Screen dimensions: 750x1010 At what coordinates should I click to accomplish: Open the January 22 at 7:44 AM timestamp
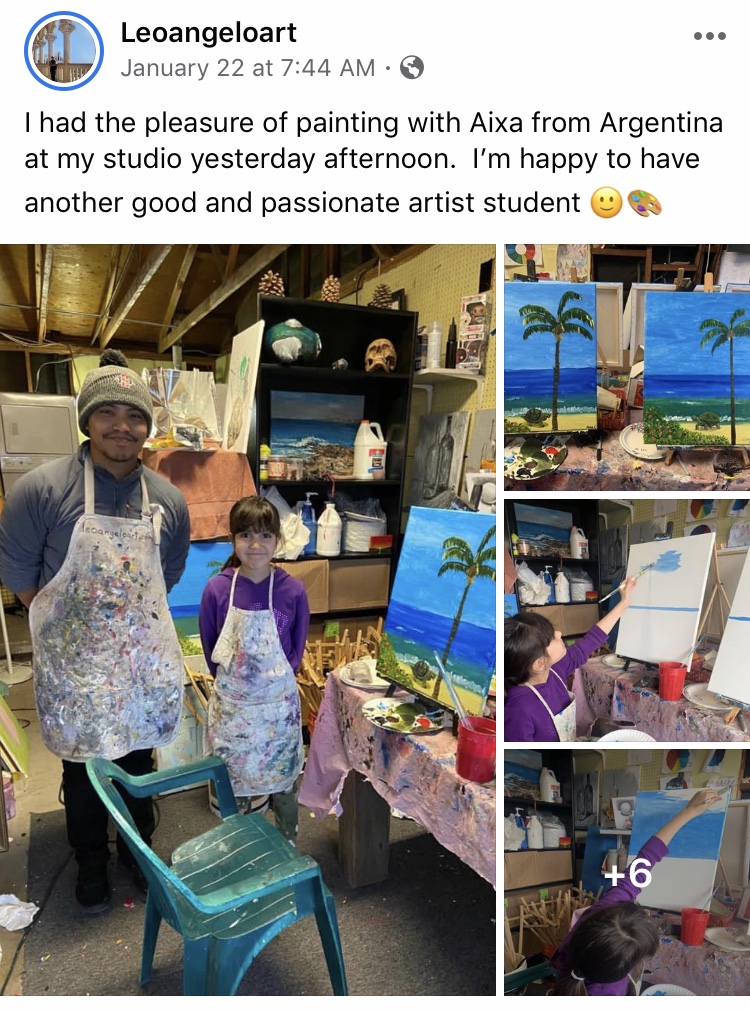[x=247, y=67]
